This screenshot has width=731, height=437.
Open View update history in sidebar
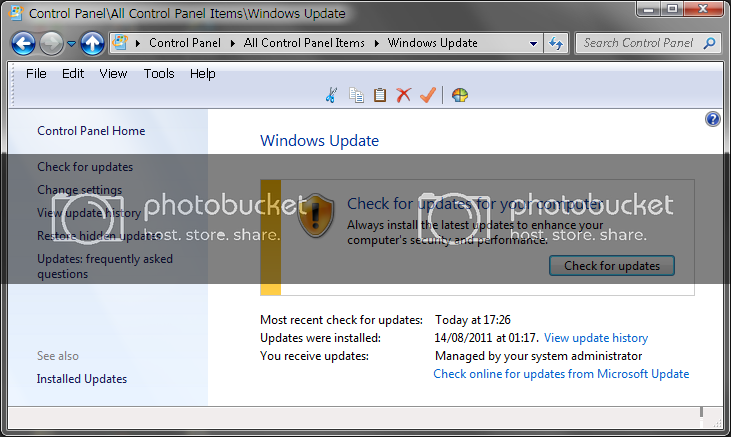click(89, 213)
